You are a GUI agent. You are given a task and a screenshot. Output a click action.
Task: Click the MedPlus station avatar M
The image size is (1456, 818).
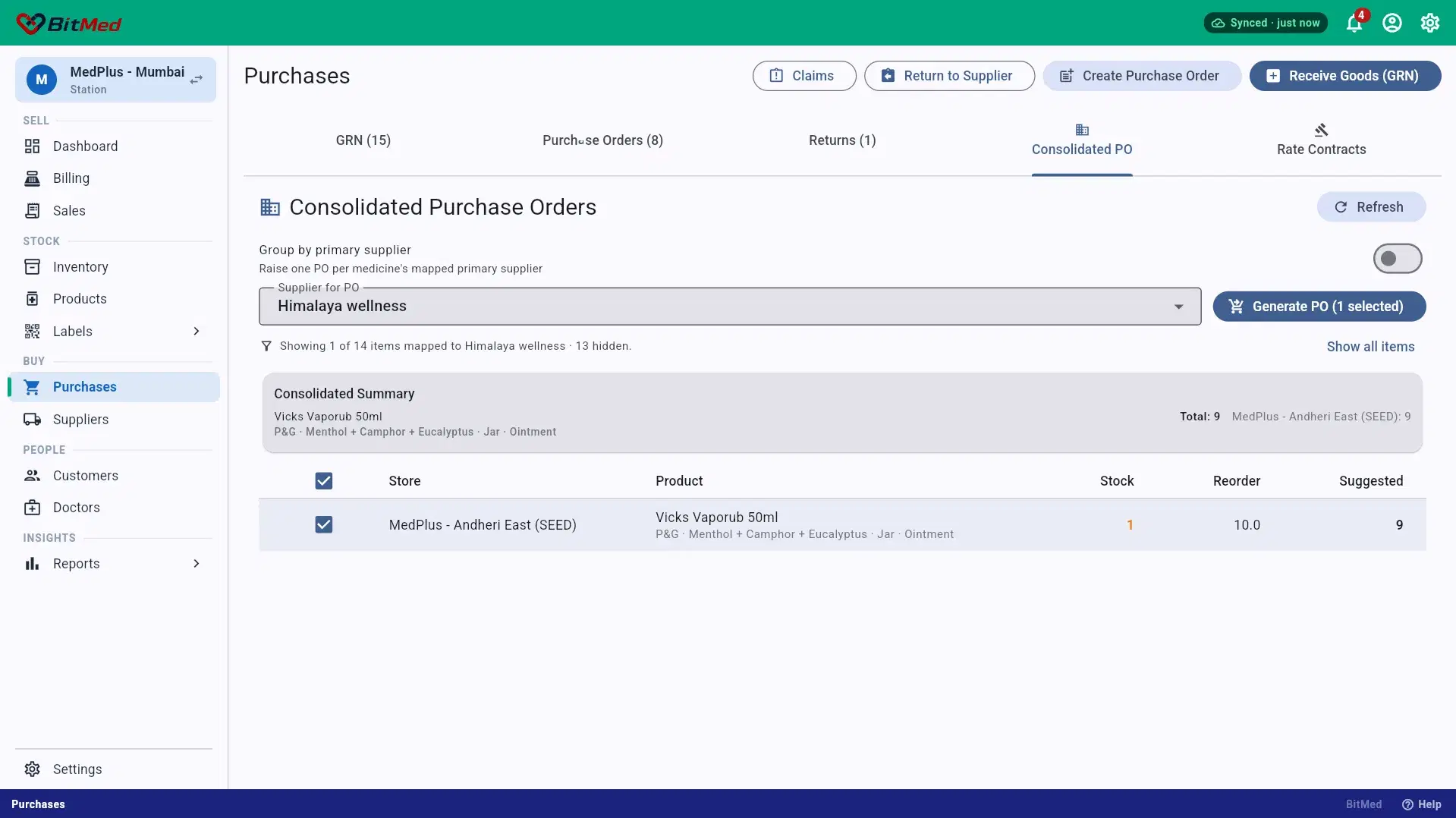(42, 80)
